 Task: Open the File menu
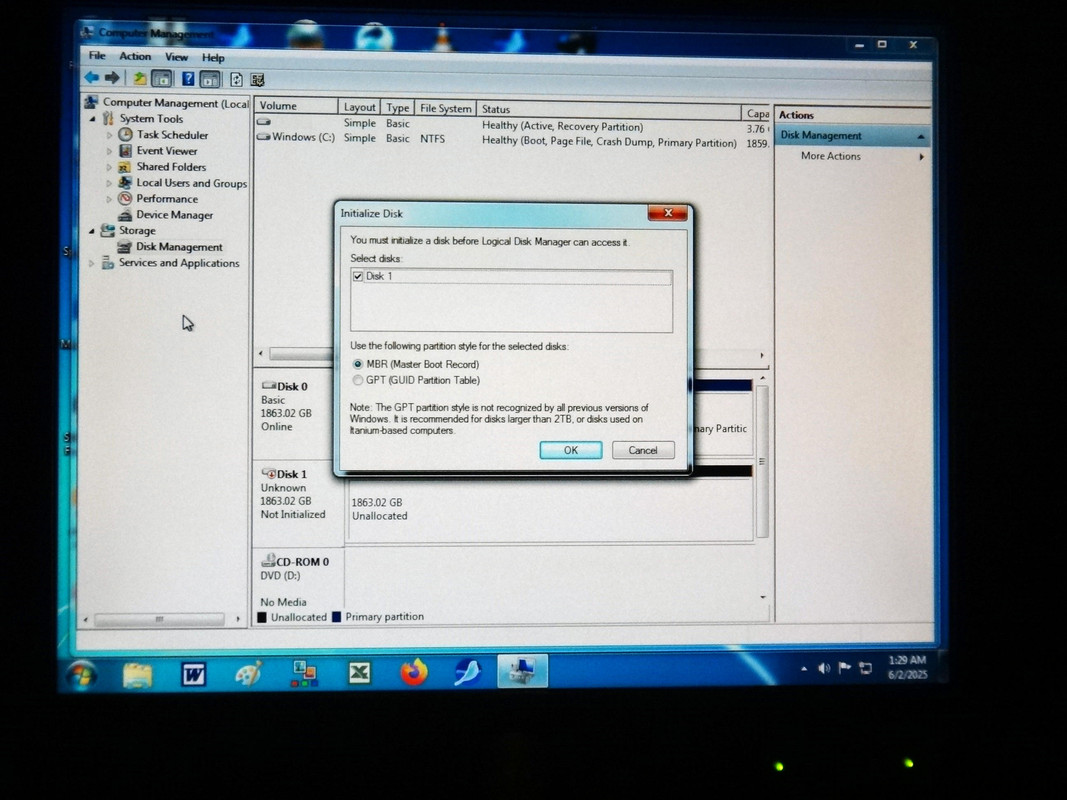[97, 56]
